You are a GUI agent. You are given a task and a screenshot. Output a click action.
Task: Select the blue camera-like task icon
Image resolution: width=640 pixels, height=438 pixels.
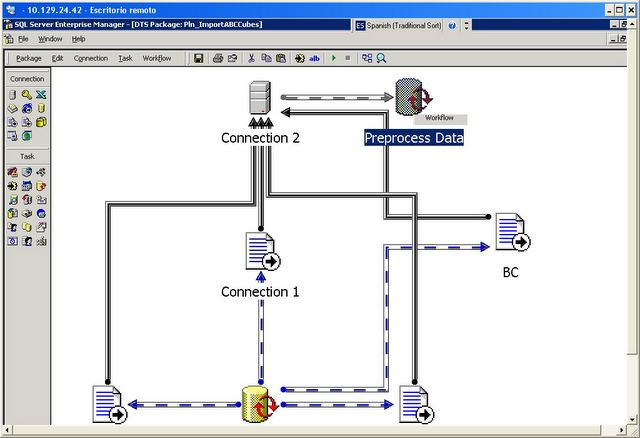click(13, 241)
